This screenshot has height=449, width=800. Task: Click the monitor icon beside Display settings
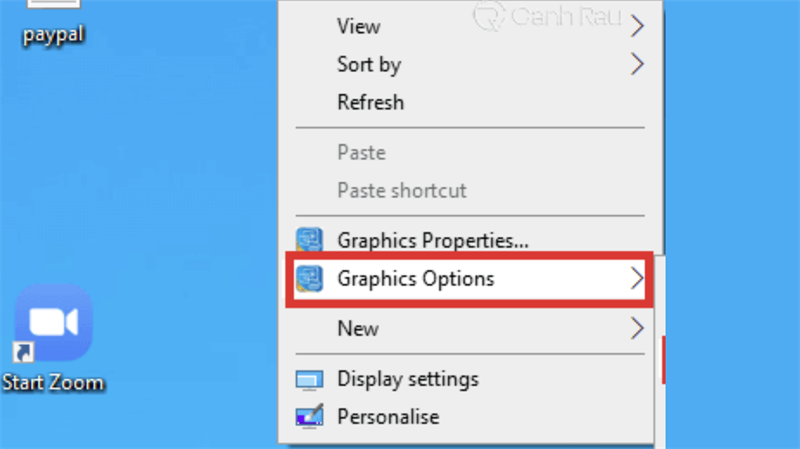(x=310, y=380)
